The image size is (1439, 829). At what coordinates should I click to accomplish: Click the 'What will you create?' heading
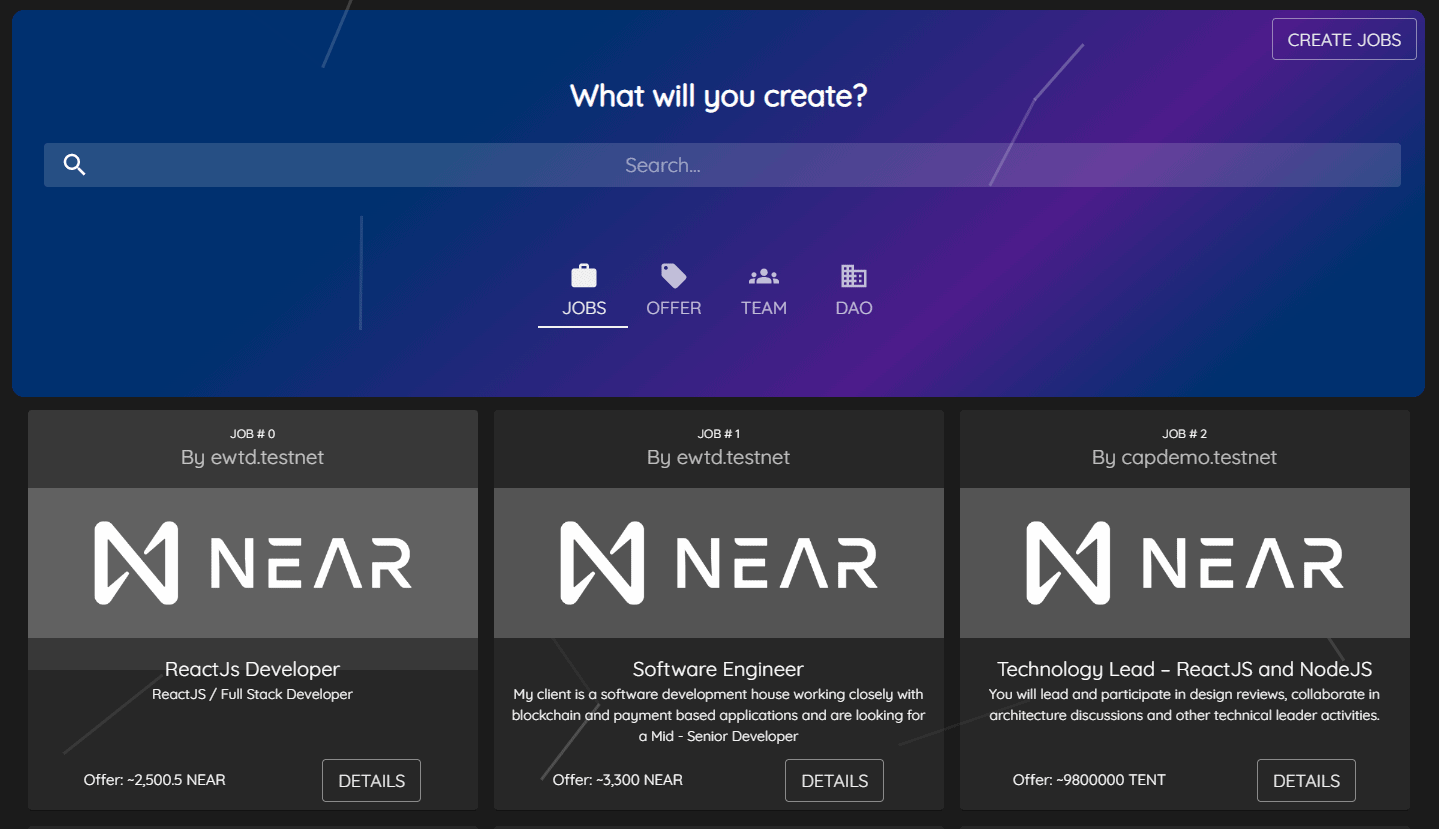718,96
